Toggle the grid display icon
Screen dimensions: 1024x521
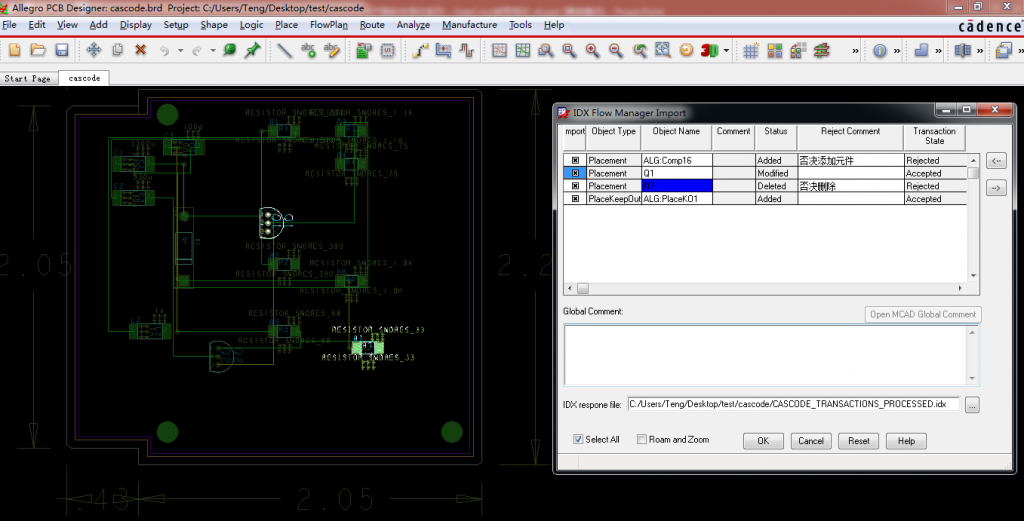(x=751, y=50)
